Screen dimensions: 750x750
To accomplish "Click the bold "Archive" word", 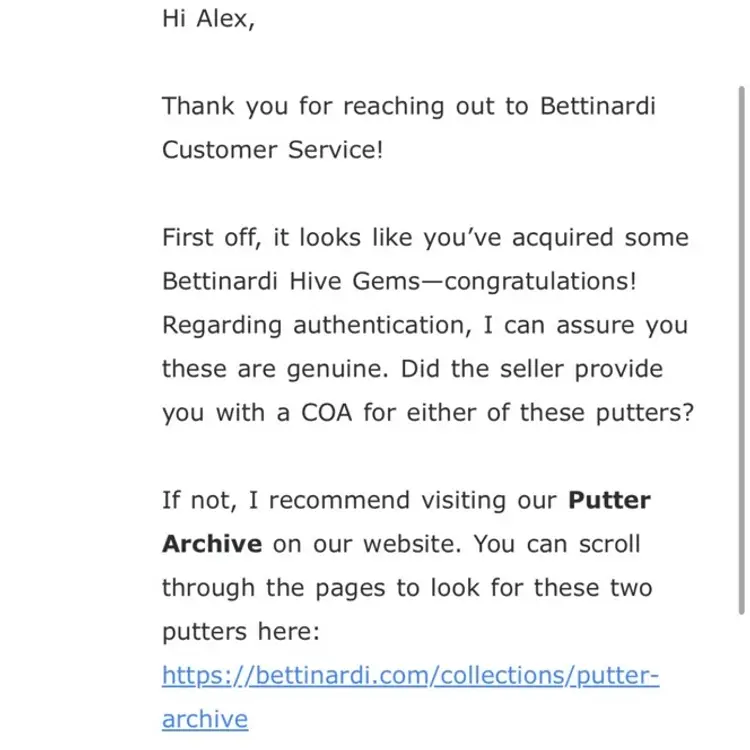I will point(212,544).
